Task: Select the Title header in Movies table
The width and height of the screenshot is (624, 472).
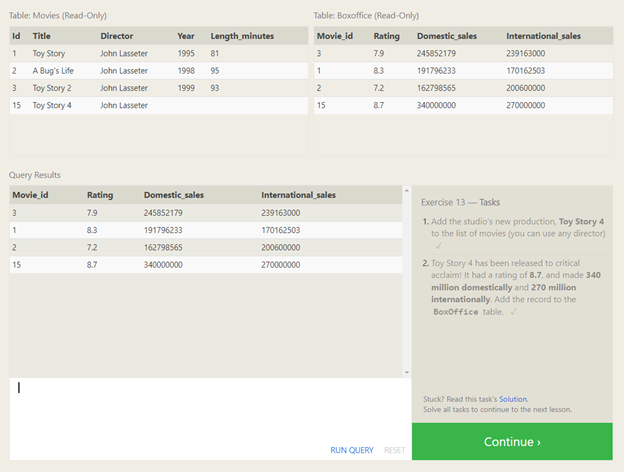Action: pos(41,36)
